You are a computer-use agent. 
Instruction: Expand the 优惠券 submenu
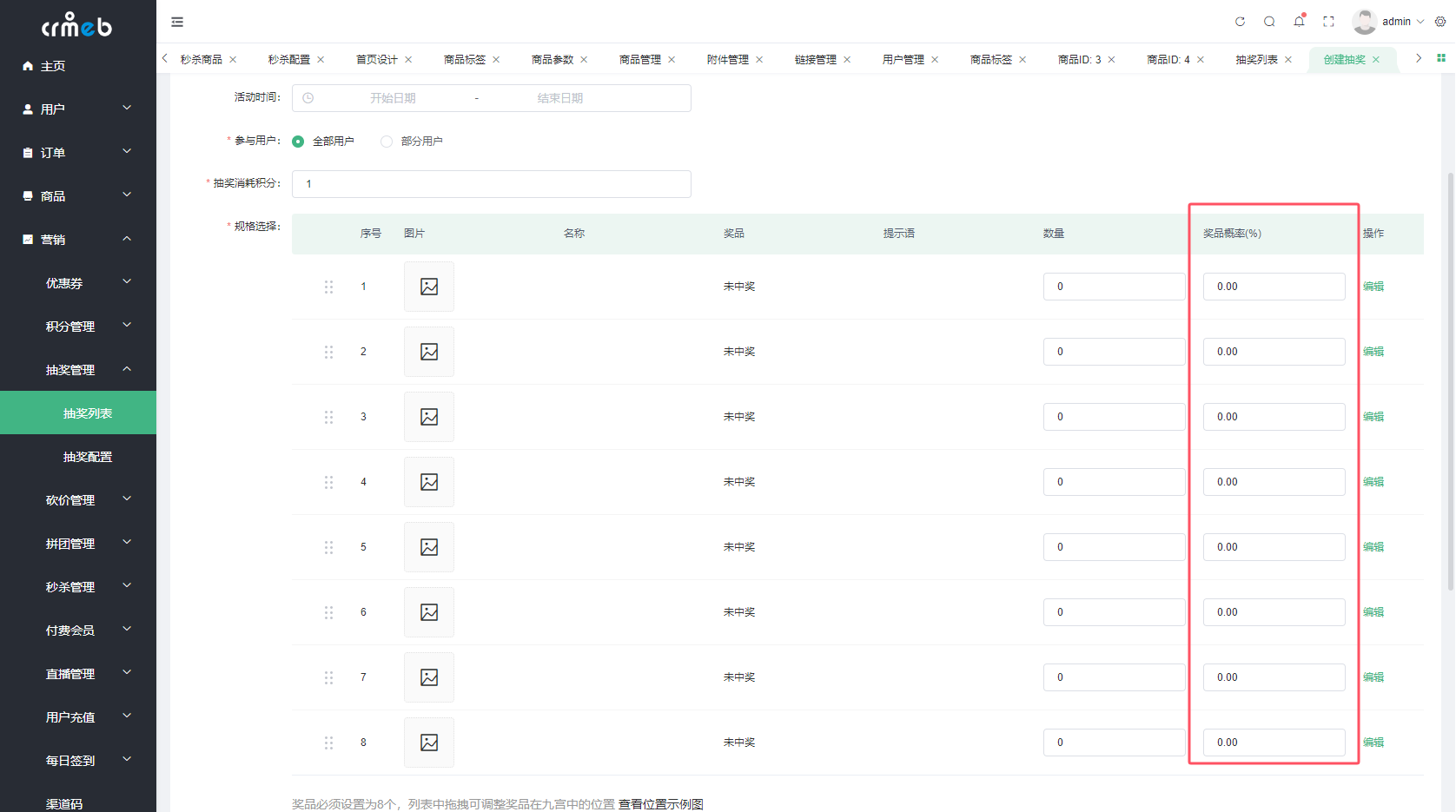[x=78, y=282]
